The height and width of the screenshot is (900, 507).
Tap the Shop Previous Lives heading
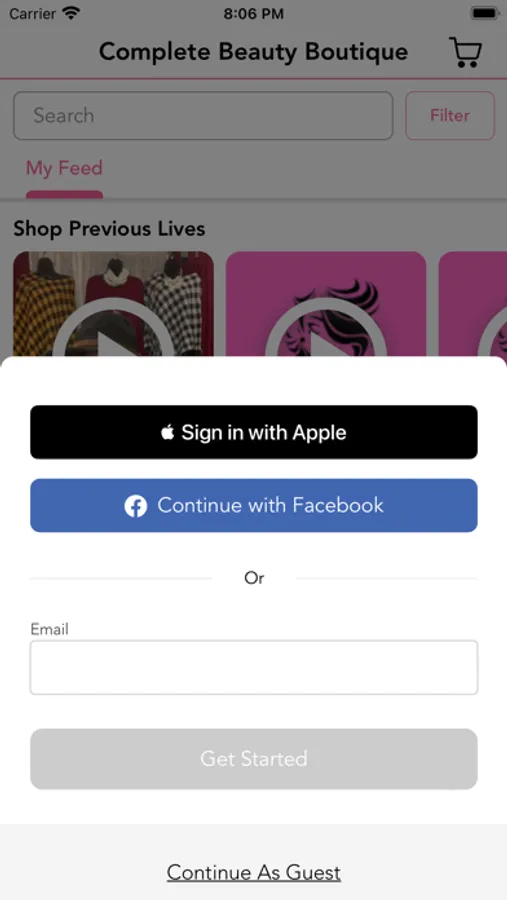tap(109, 228)
